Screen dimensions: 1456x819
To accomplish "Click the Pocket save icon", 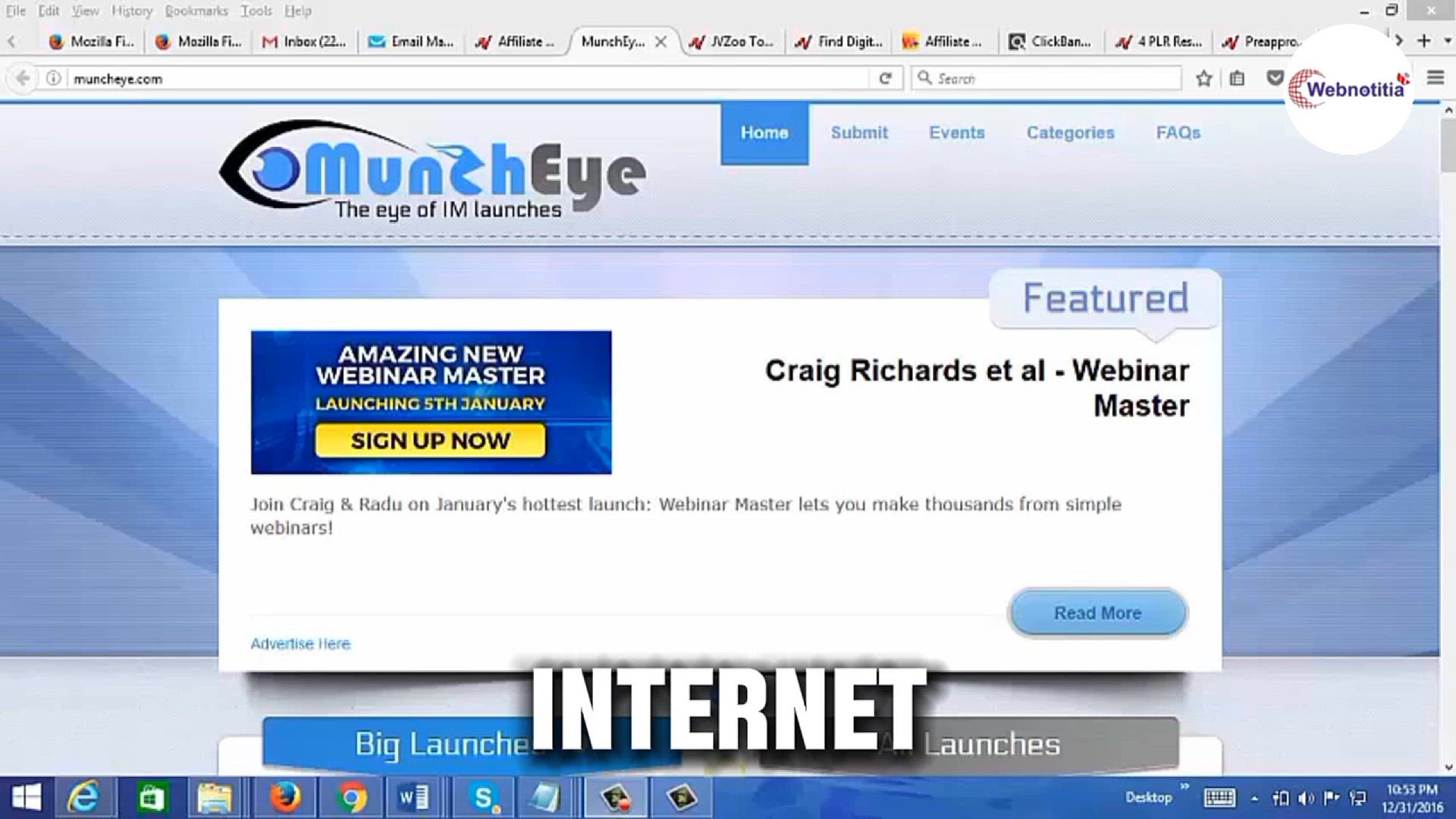I will [x=1274, y=78].
